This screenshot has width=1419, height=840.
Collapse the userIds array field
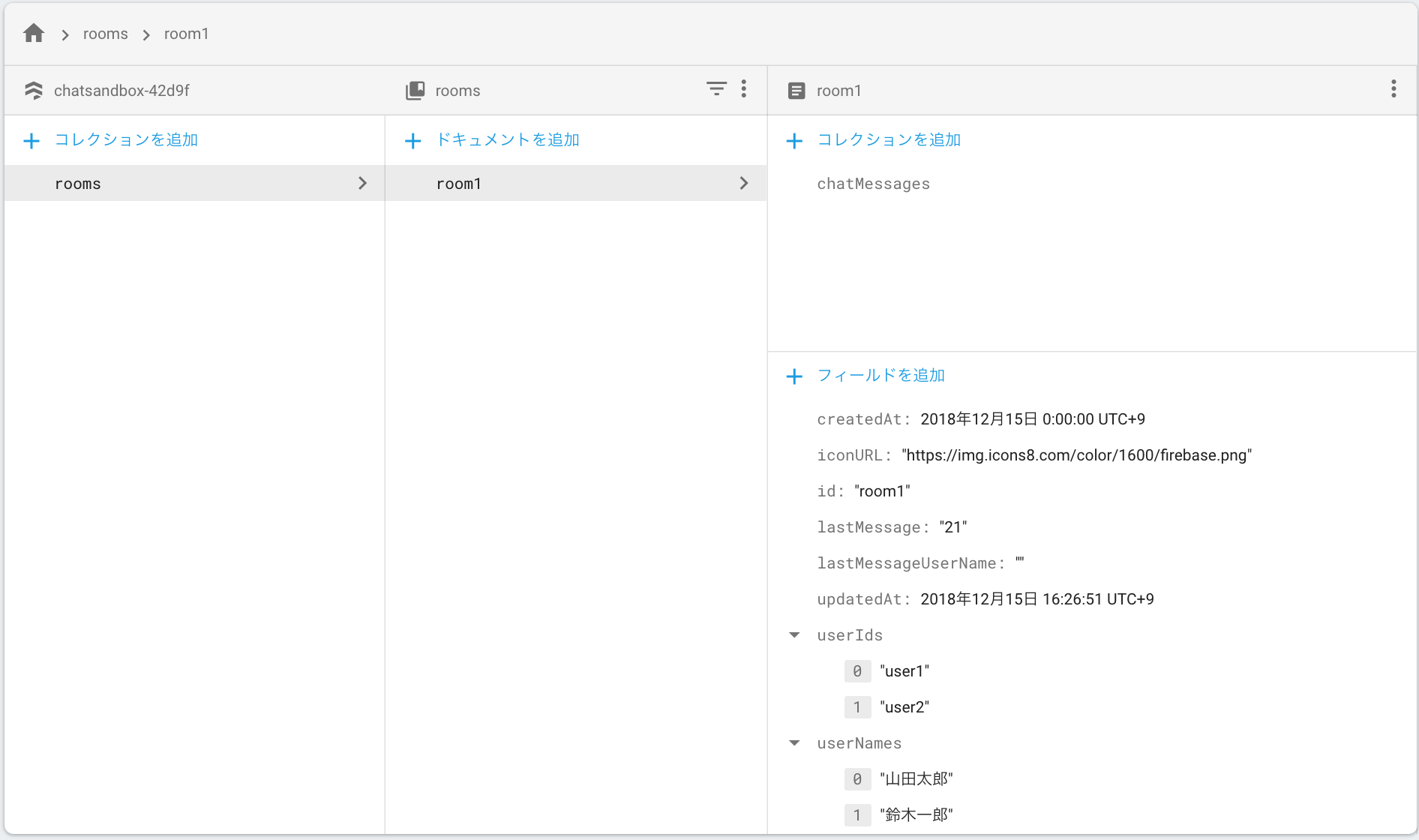point(794,634)
